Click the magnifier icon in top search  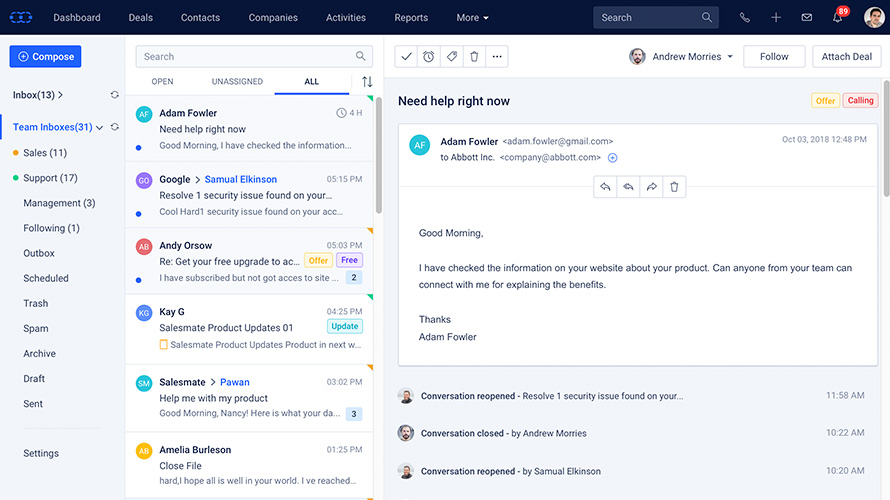[707, 18]
